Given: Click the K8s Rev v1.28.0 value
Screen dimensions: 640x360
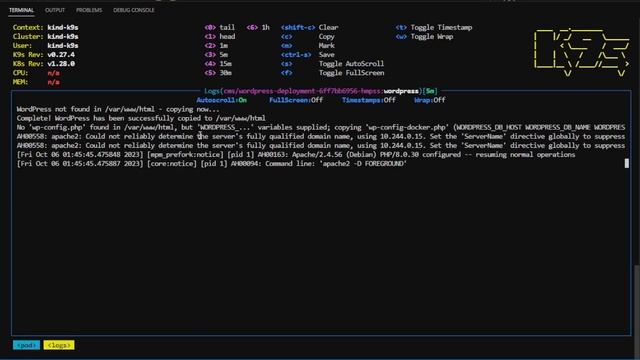Looking at the screenshot, I should (x=61, y=64).
